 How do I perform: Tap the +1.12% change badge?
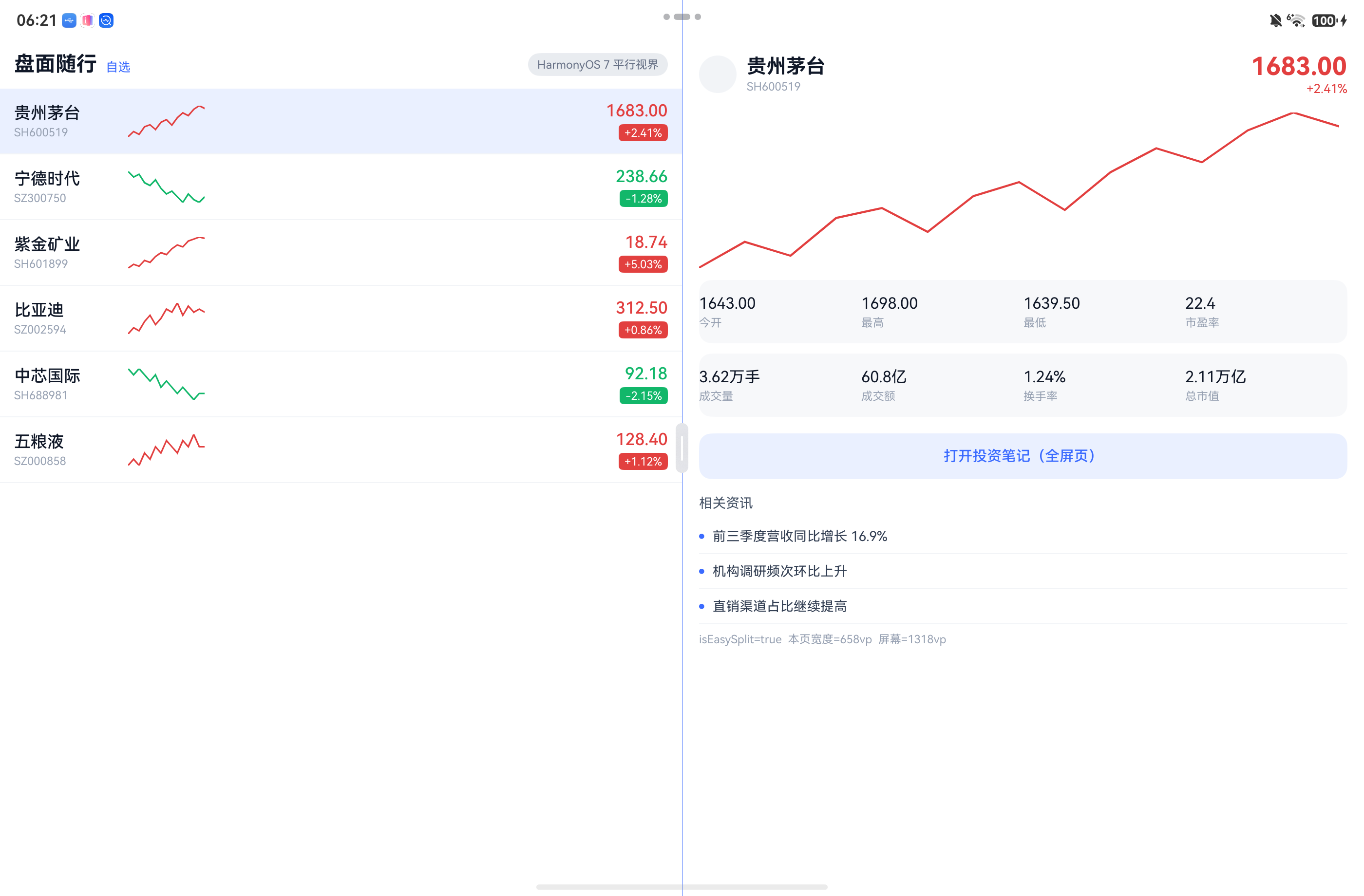pos(643,462)
